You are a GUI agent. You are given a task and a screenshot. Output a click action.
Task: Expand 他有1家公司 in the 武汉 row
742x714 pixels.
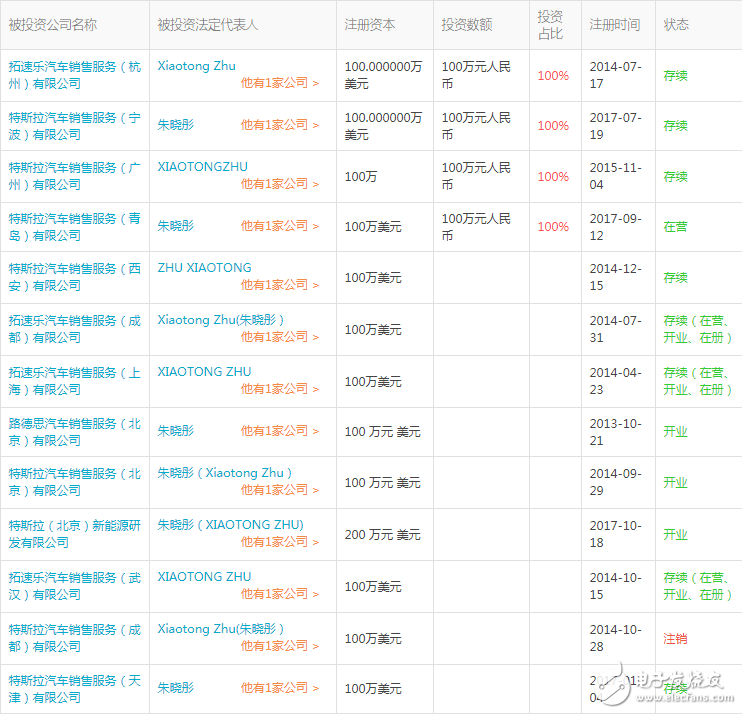280,594
